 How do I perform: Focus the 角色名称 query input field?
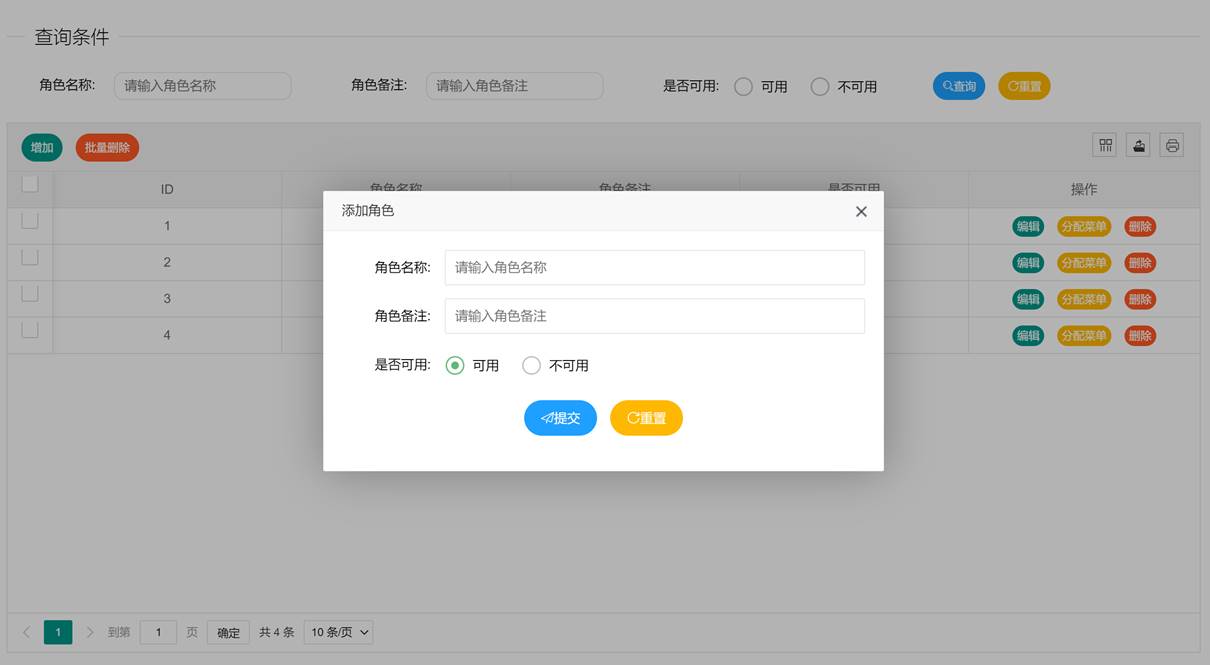point(203,86)
